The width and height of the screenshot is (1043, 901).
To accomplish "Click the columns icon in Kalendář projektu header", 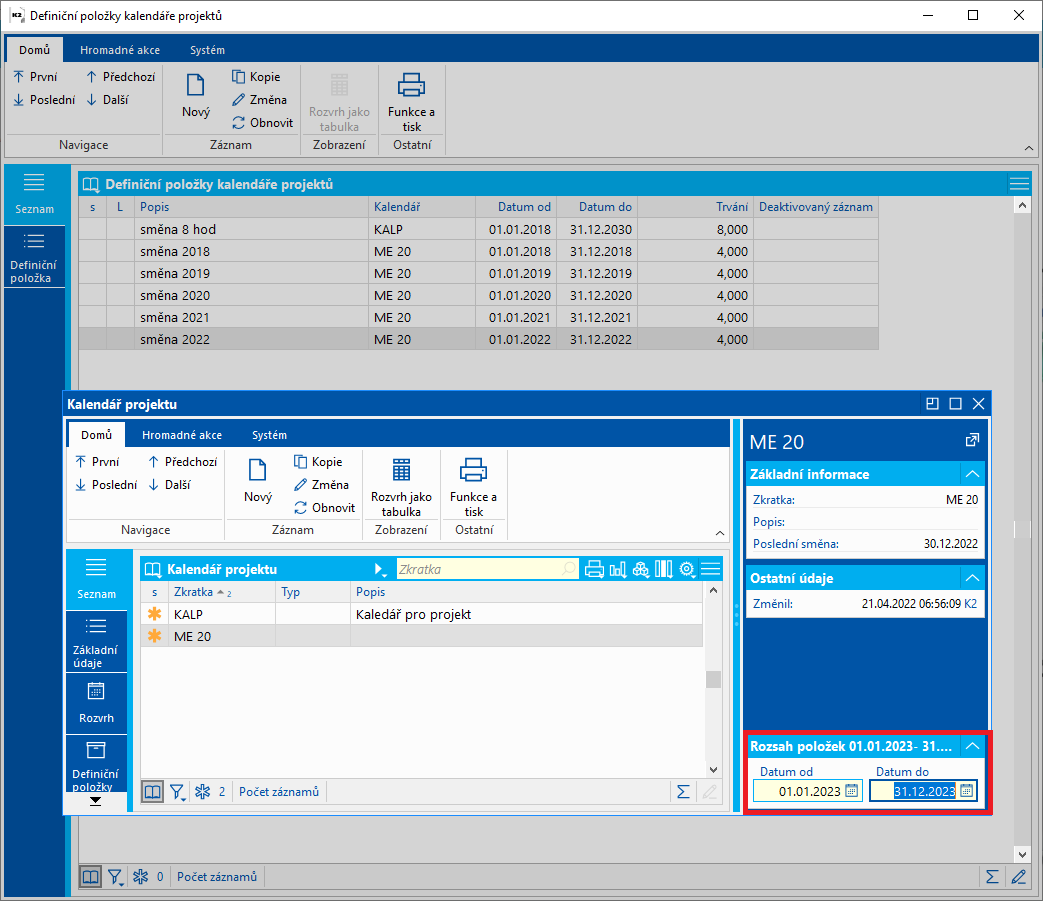I will point(664,569).
